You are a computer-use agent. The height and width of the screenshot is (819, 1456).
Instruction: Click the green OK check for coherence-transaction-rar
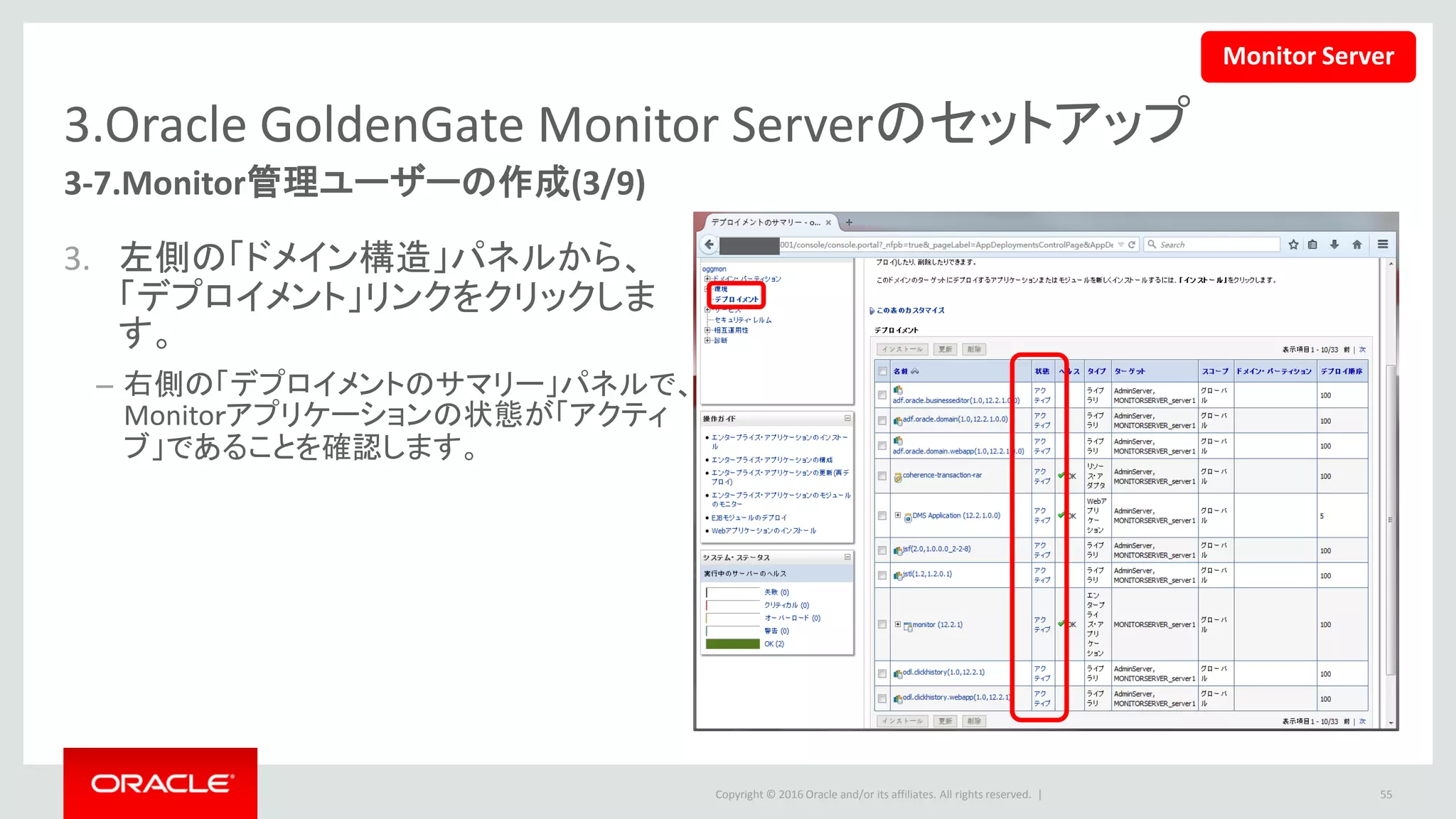tap(1061, 475)
